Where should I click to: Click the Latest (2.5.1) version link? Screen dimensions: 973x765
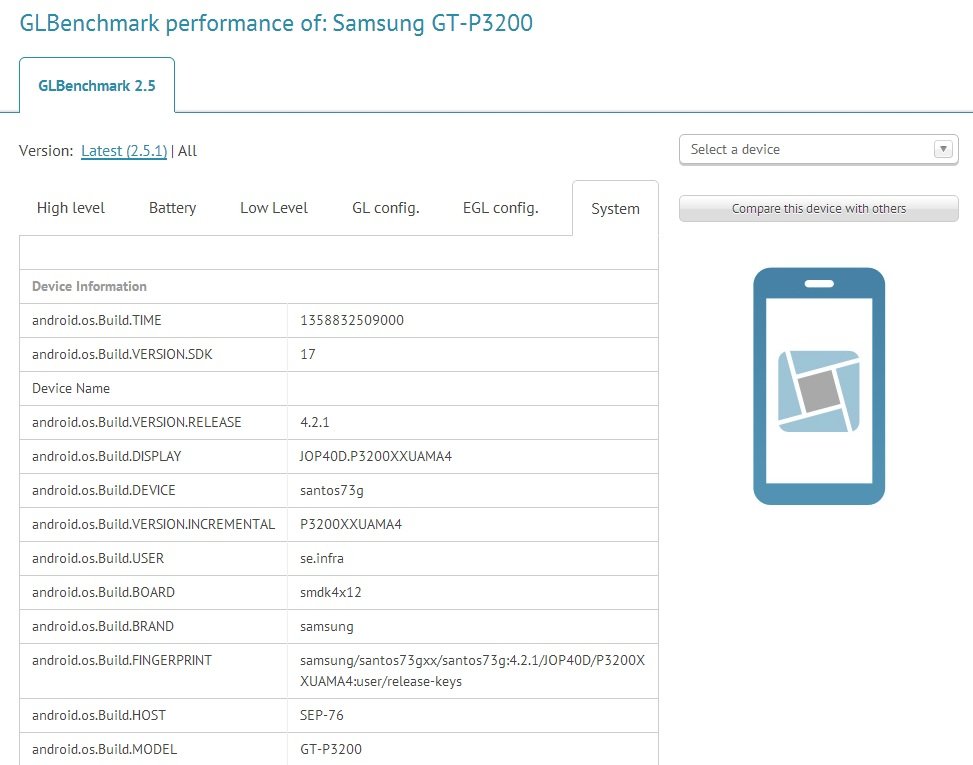click(x=124, y=151)
